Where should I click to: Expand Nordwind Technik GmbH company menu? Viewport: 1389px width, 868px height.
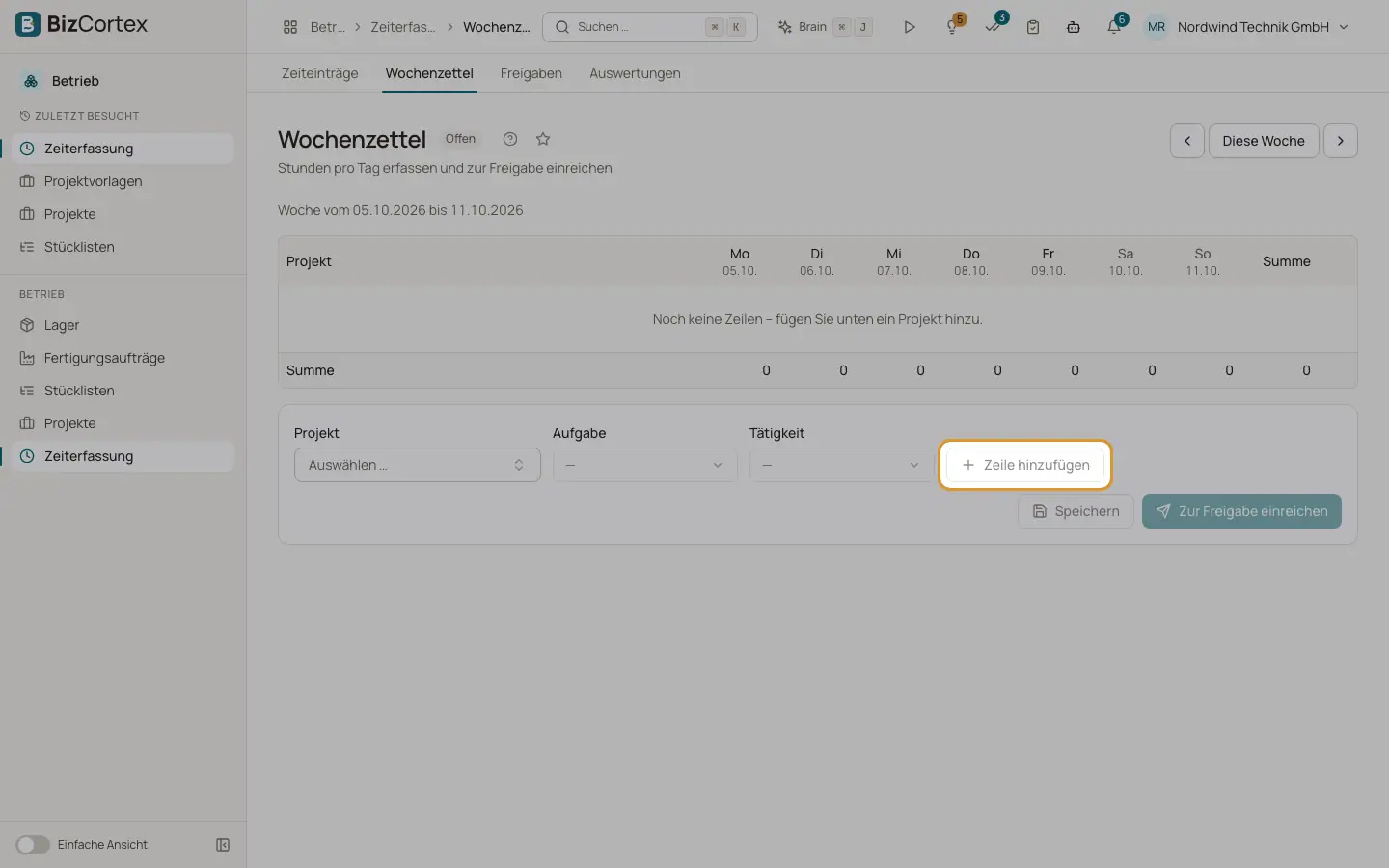1264,27
